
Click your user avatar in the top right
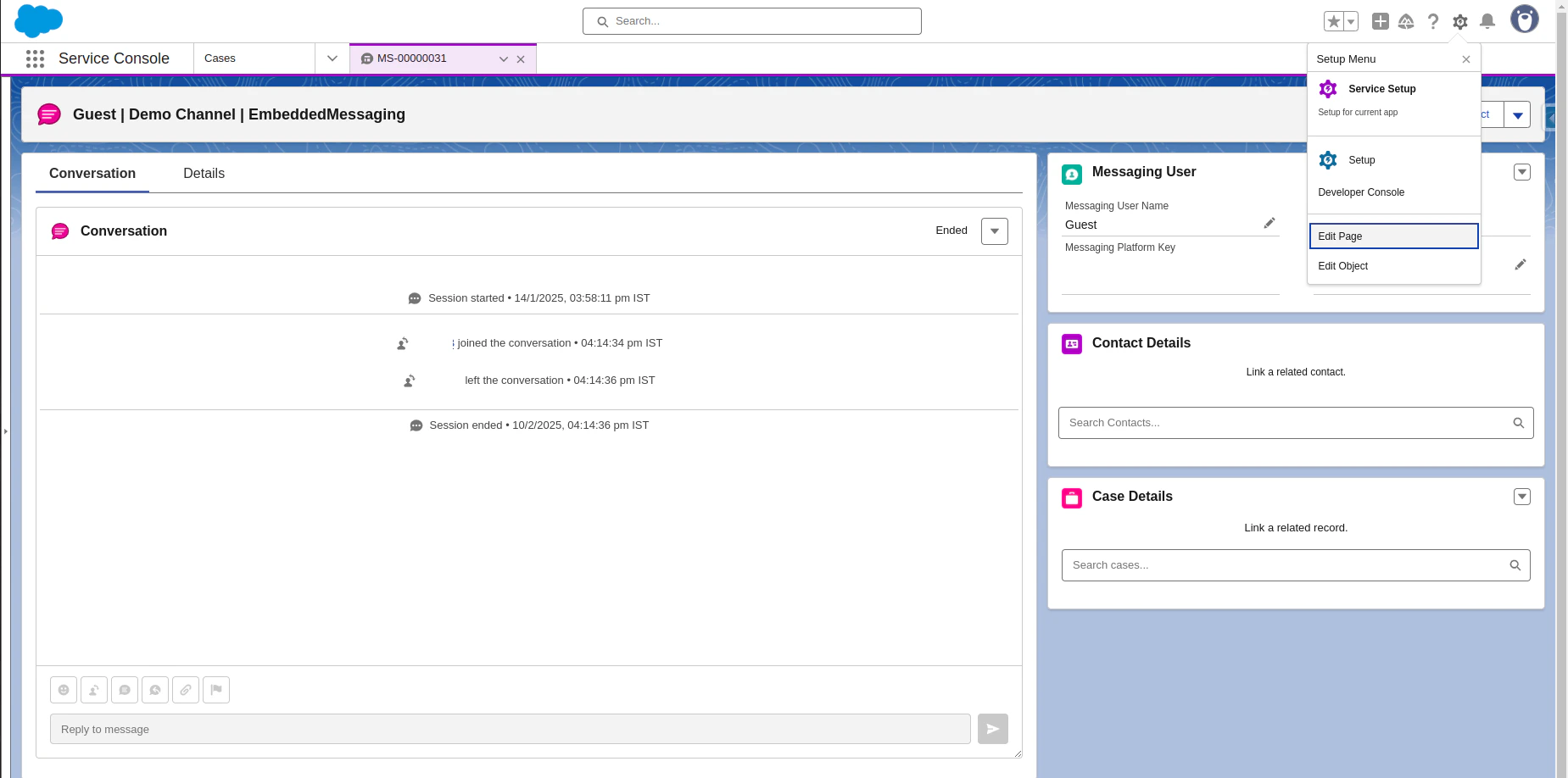pos(1524,19)
